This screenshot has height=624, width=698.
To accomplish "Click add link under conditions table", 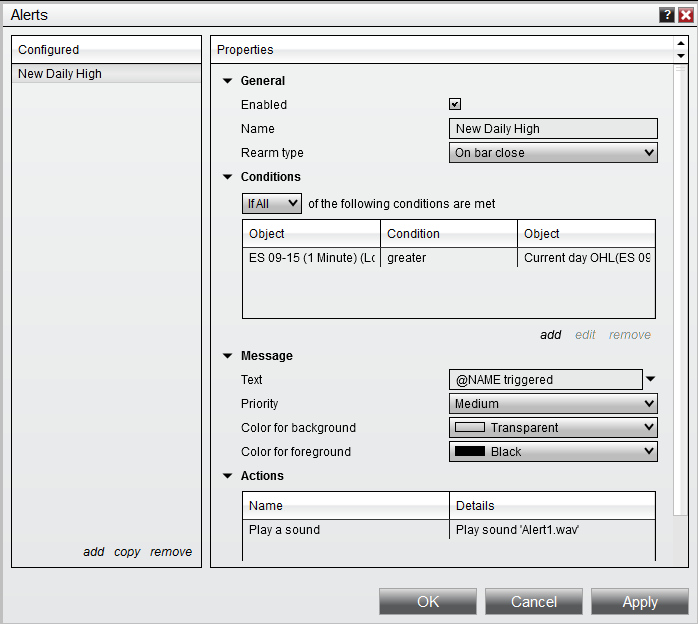I will (550, 335).
